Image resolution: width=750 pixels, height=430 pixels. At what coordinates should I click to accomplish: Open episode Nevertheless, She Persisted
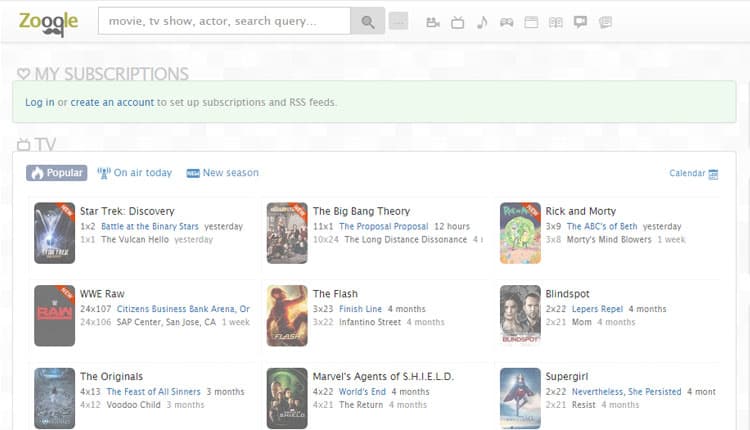[x=627, y=392]
